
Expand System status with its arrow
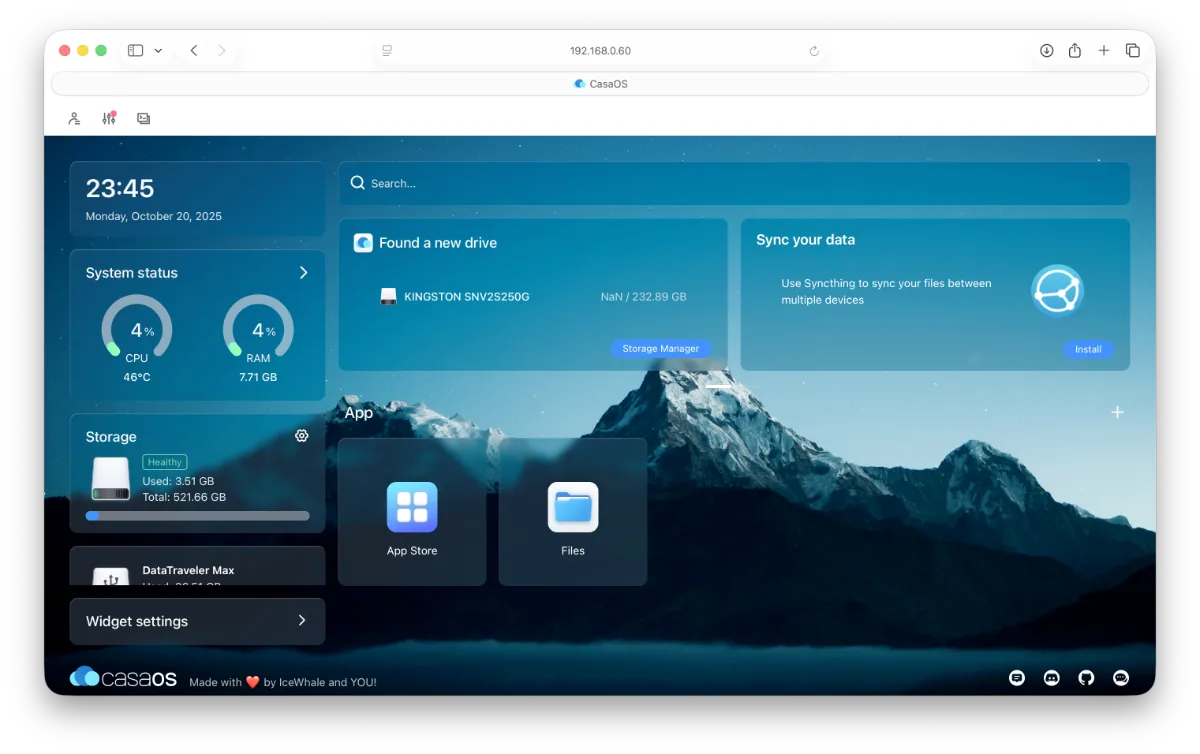click(x=303, y=273)
